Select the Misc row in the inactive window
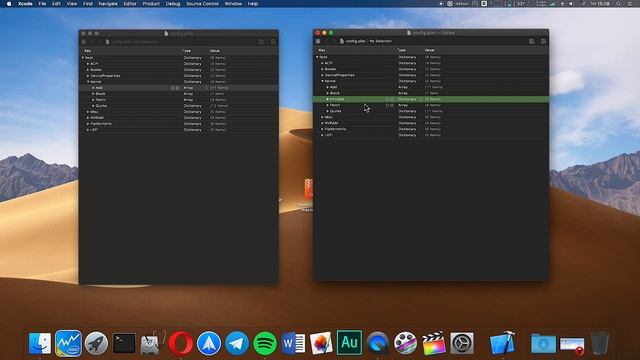The image size is (640, 360). click(179, 111)
